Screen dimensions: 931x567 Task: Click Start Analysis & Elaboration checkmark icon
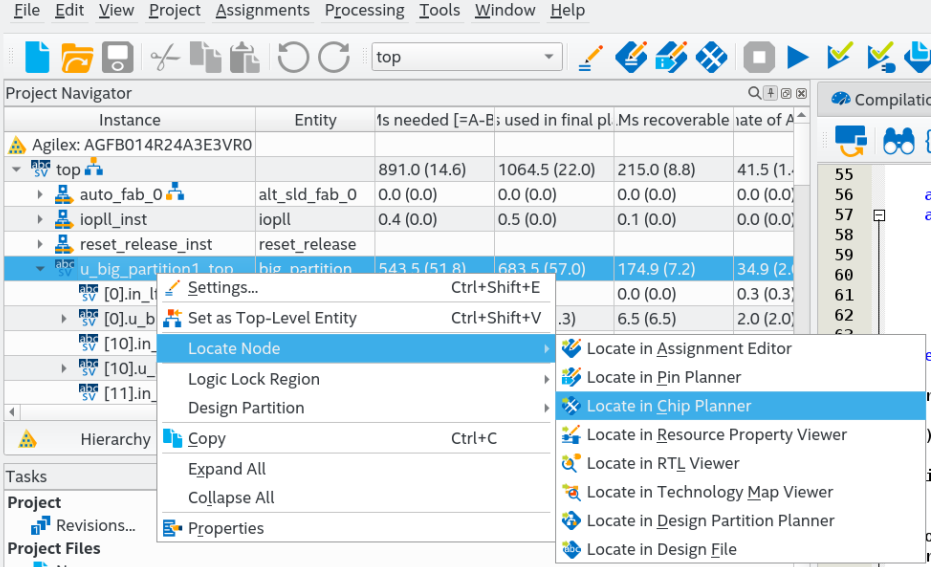840,56
